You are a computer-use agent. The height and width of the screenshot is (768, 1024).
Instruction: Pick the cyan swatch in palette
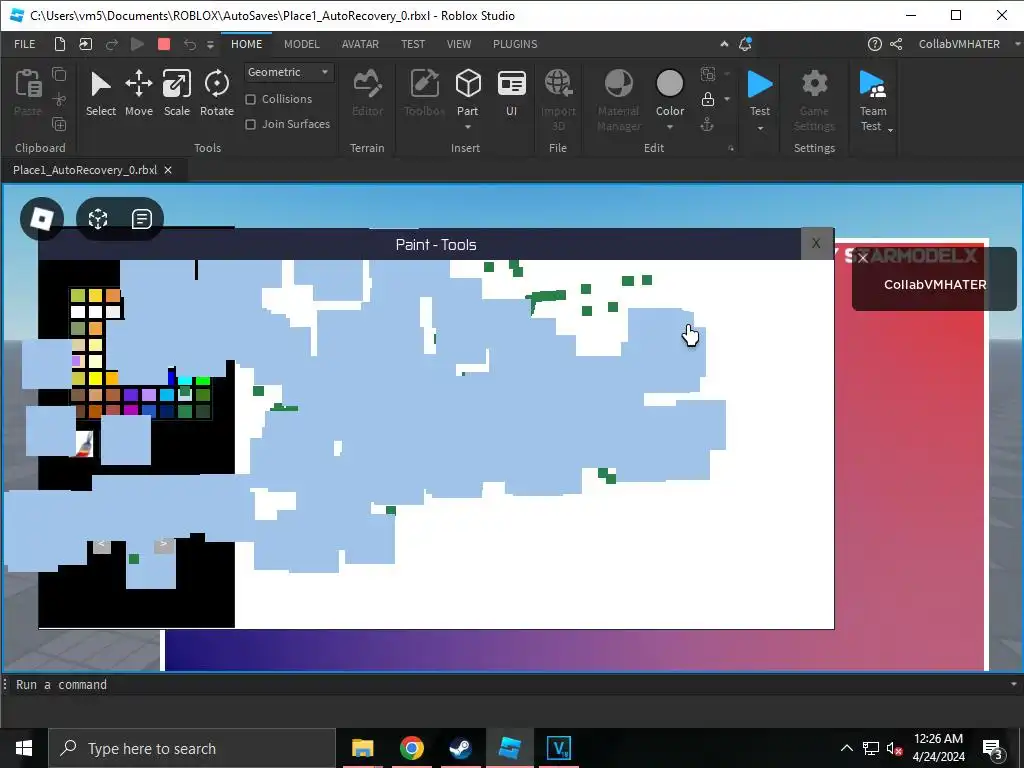[185, 381]
